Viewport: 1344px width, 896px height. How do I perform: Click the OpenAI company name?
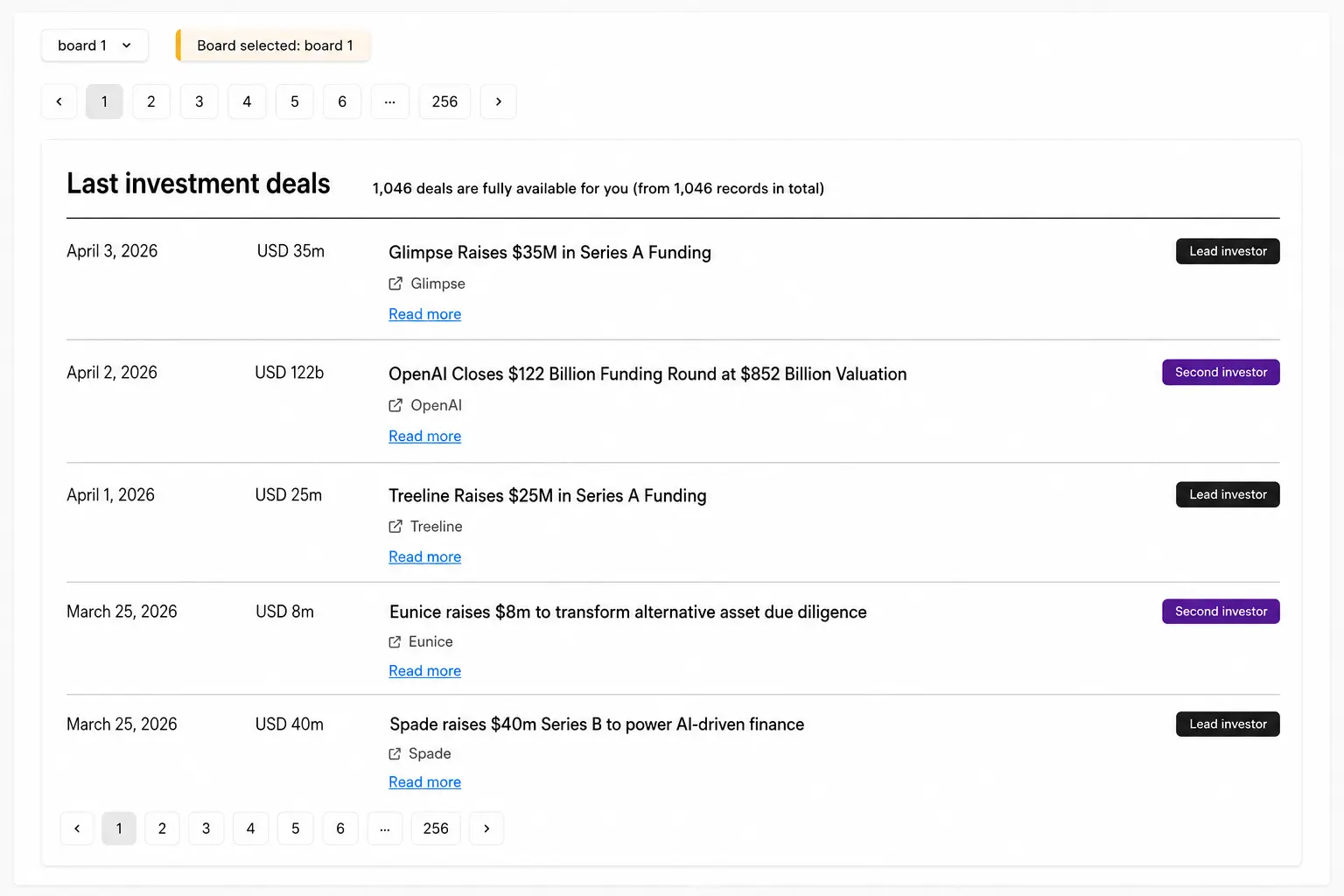(x=436, y=405)
